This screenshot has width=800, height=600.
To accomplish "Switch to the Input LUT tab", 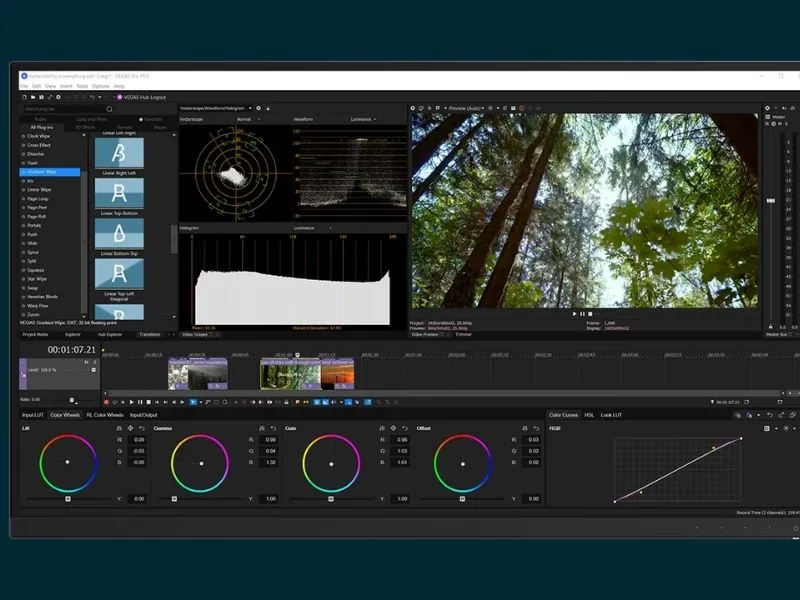I will click(33, 415).
